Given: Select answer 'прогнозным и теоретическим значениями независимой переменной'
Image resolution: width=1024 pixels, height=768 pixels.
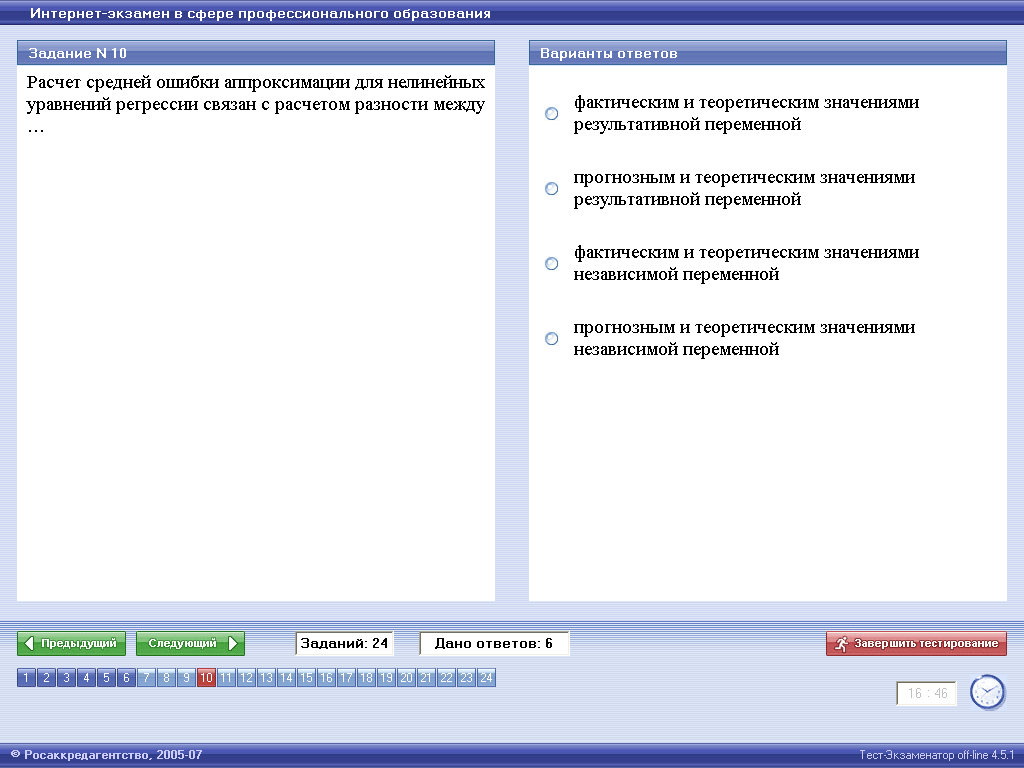Looking at the screenshot, I should (552, 339).
